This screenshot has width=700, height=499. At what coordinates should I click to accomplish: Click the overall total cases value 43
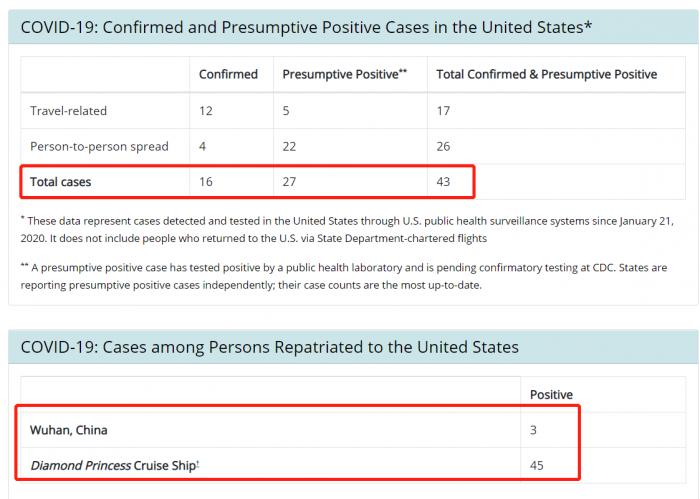click(x=444, y=182)
